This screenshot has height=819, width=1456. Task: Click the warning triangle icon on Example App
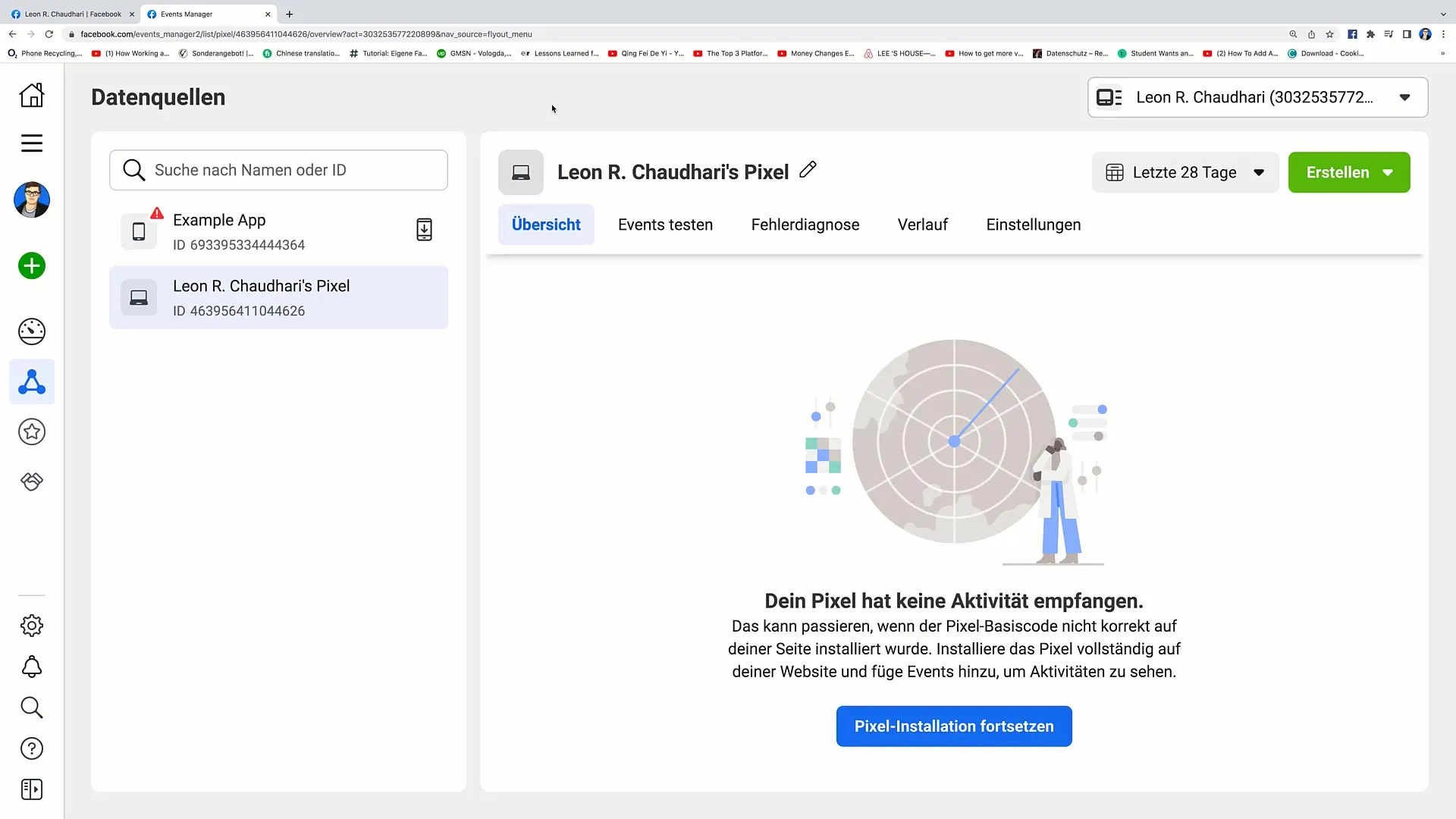[157, 213]
